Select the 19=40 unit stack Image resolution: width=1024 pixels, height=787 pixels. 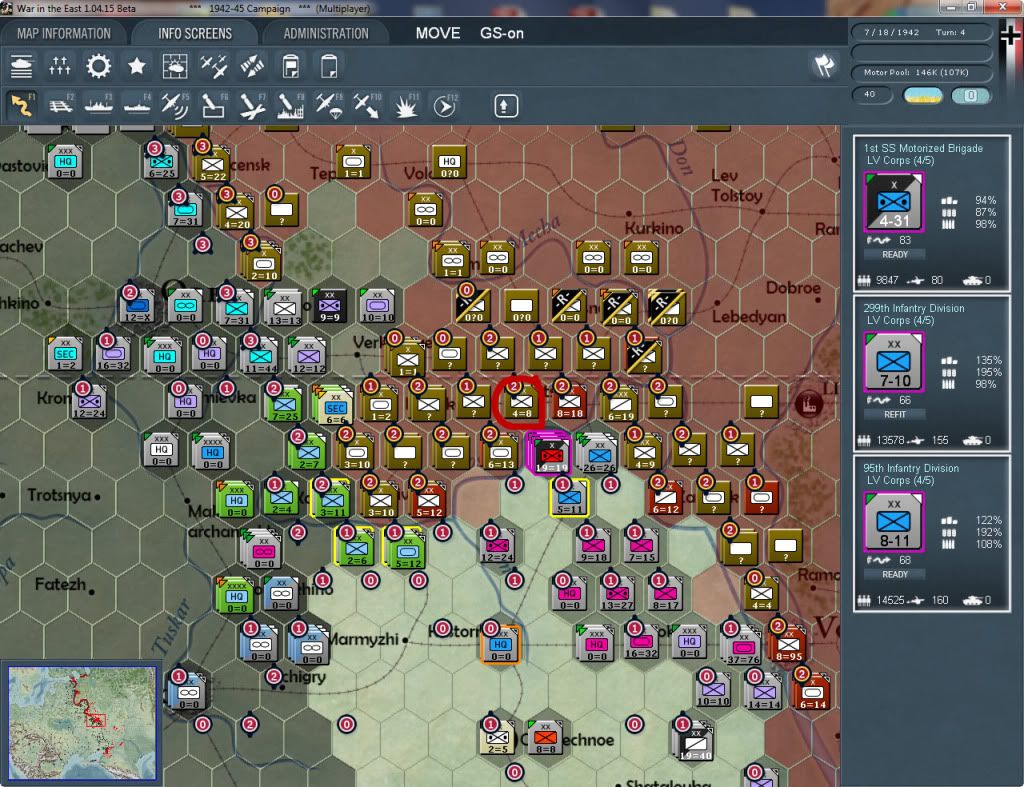coord(695,743)
